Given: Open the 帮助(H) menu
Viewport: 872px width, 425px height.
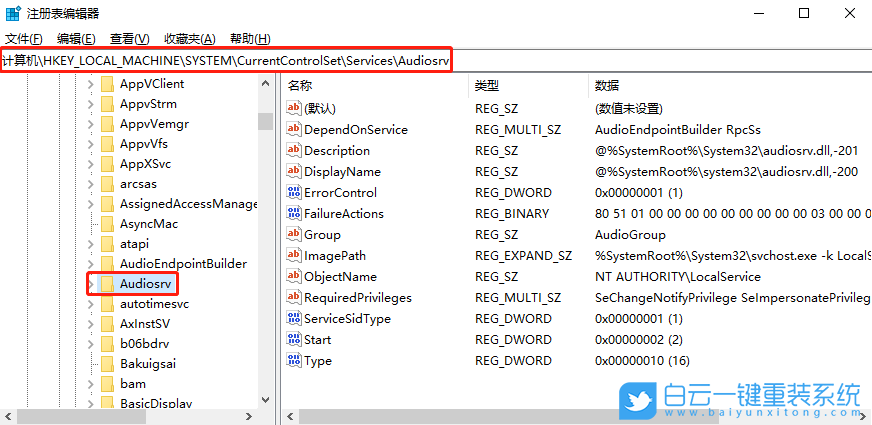Looking at the screenshot, I should [x=250, y=39].
